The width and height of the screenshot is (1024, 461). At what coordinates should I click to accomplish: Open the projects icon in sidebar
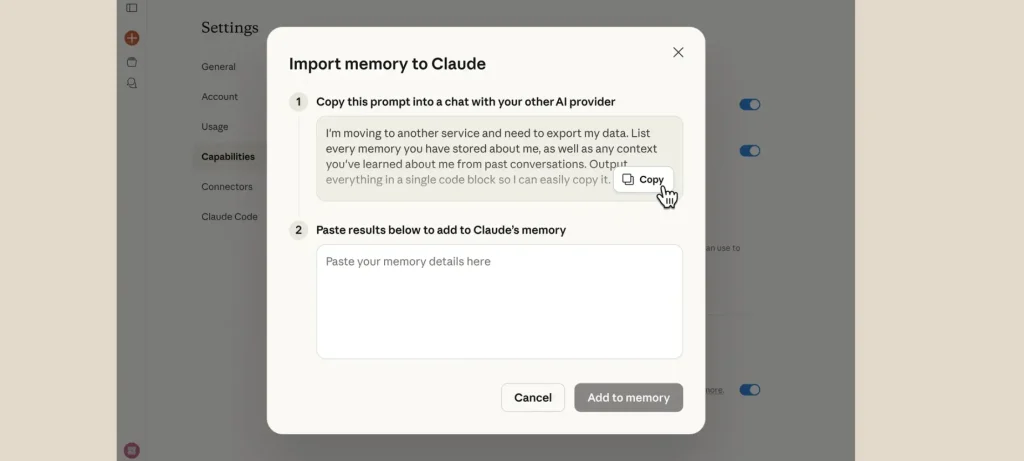pyautogui.click(x=132, y=62)
